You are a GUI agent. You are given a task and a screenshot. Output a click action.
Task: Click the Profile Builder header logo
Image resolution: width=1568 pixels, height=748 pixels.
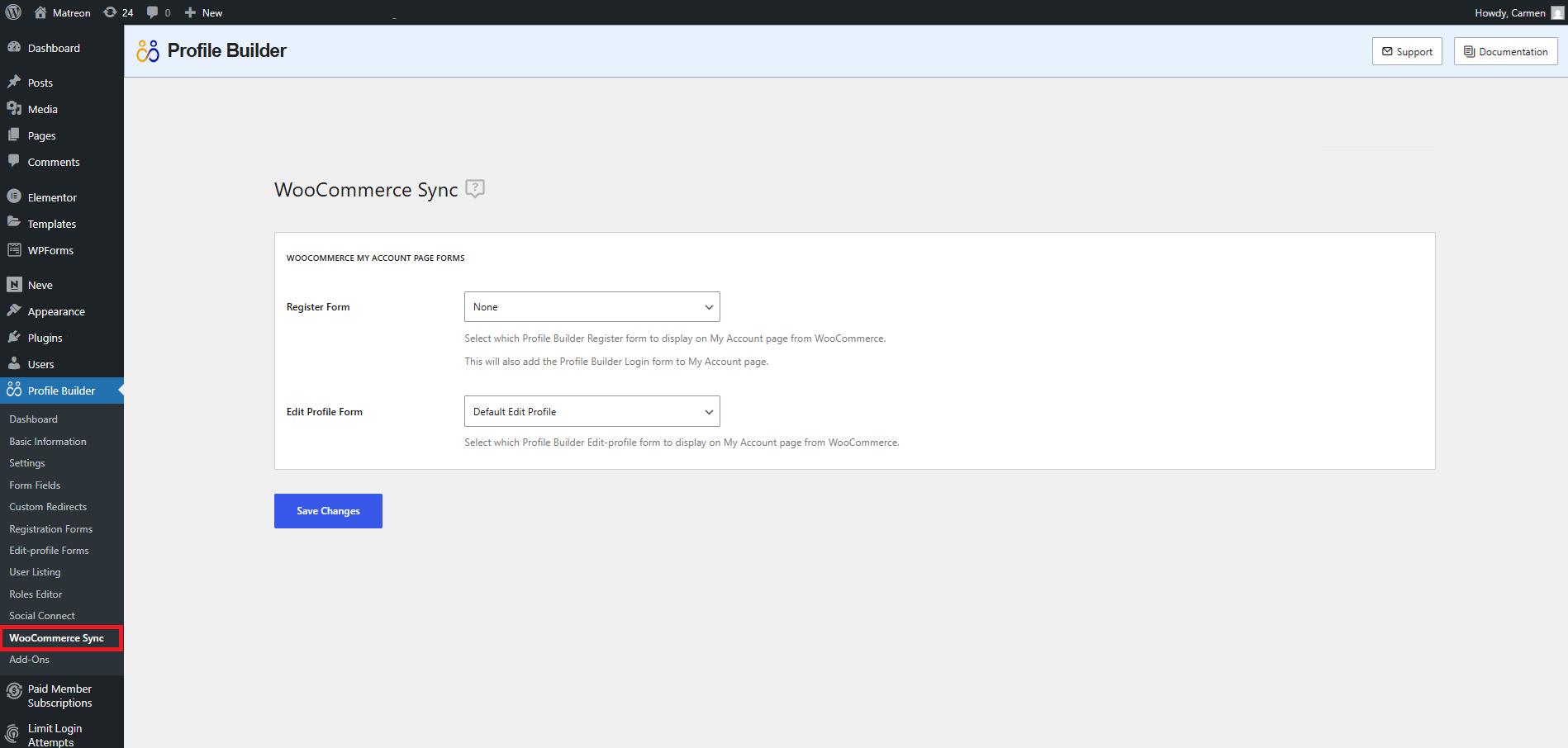148,51
